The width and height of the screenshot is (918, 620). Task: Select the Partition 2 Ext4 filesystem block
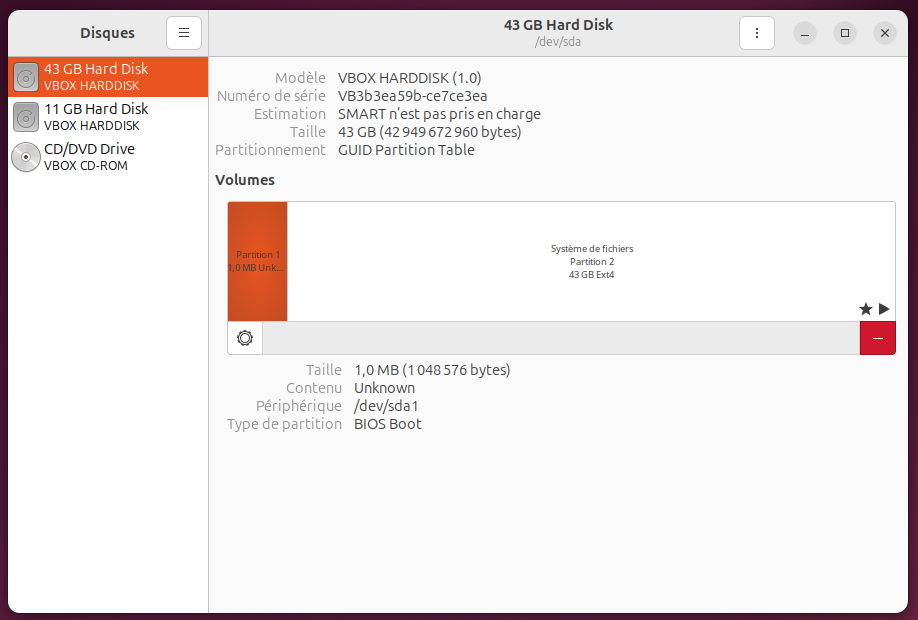pos(591,261)
